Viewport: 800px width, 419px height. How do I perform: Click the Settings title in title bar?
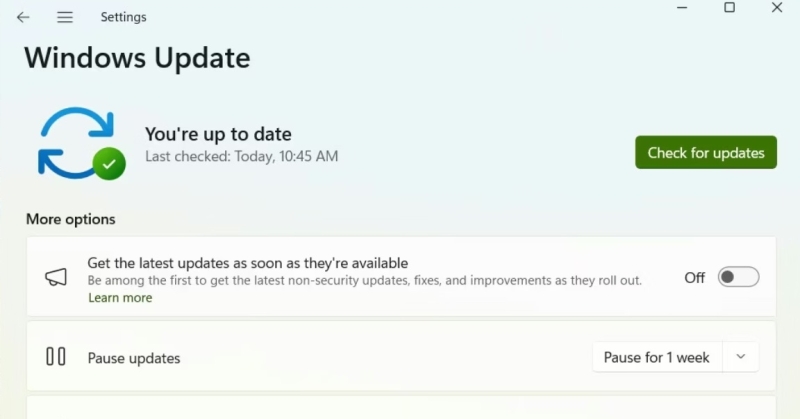point(123,17)
